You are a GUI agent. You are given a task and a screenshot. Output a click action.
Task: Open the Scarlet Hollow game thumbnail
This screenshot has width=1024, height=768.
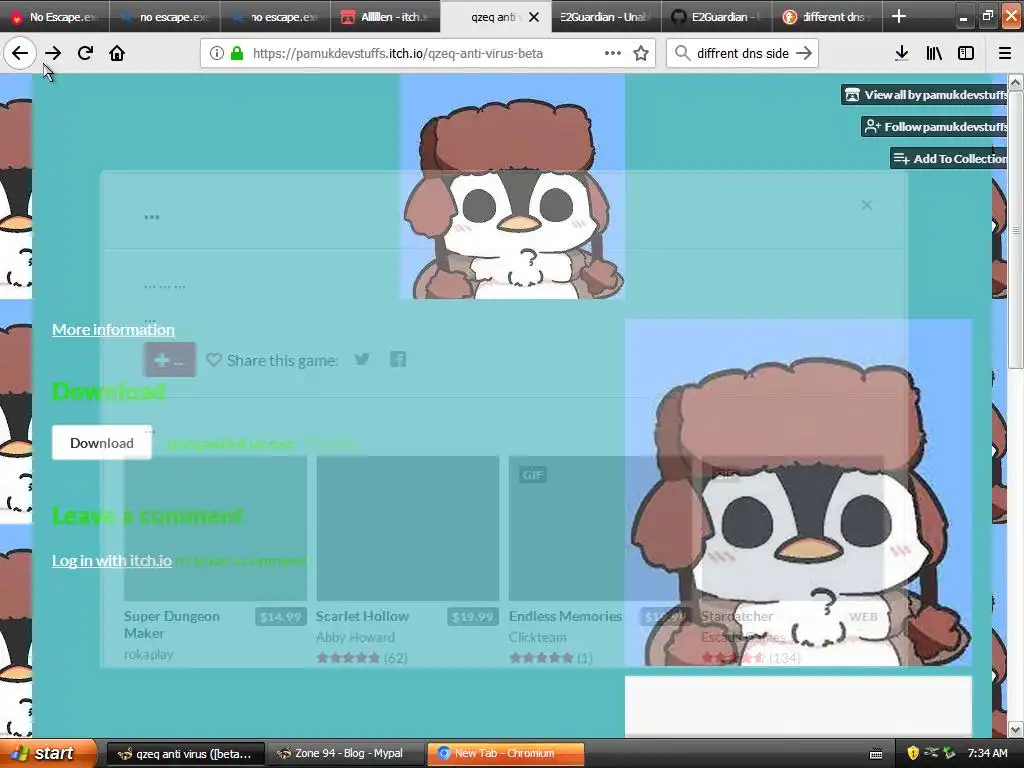pos(408,528)
